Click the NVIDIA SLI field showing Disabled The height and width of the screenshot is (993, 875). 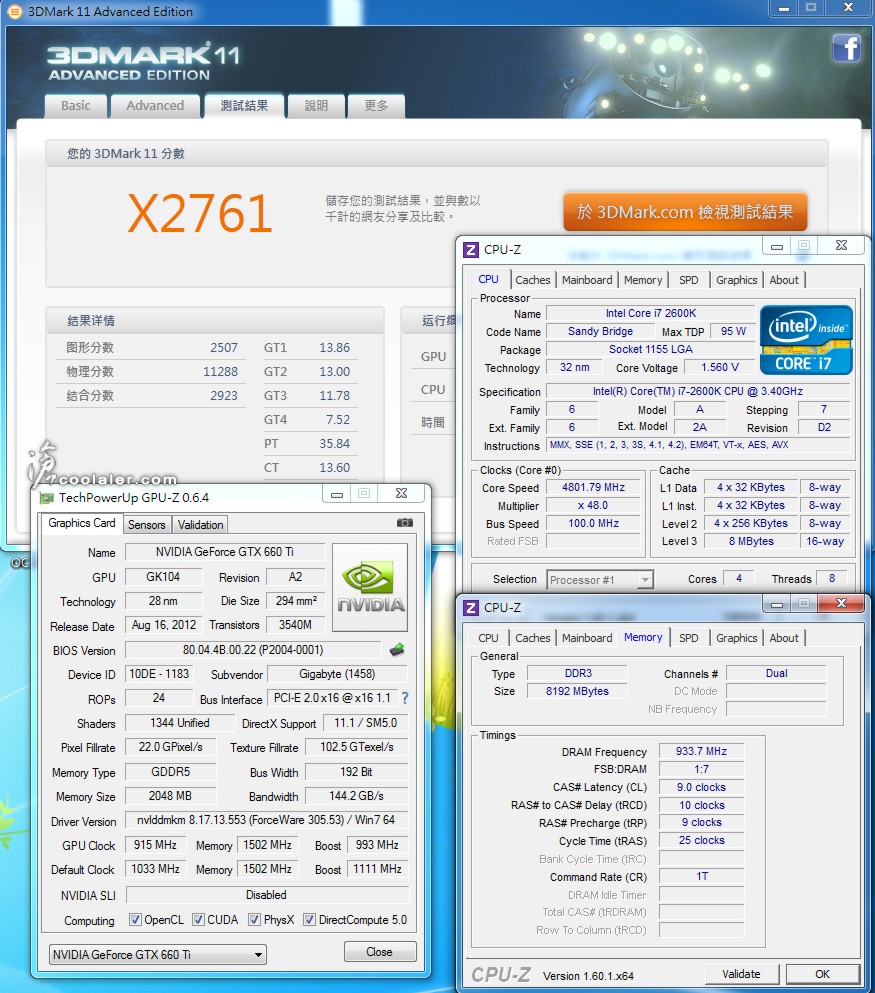click(267, 895)
